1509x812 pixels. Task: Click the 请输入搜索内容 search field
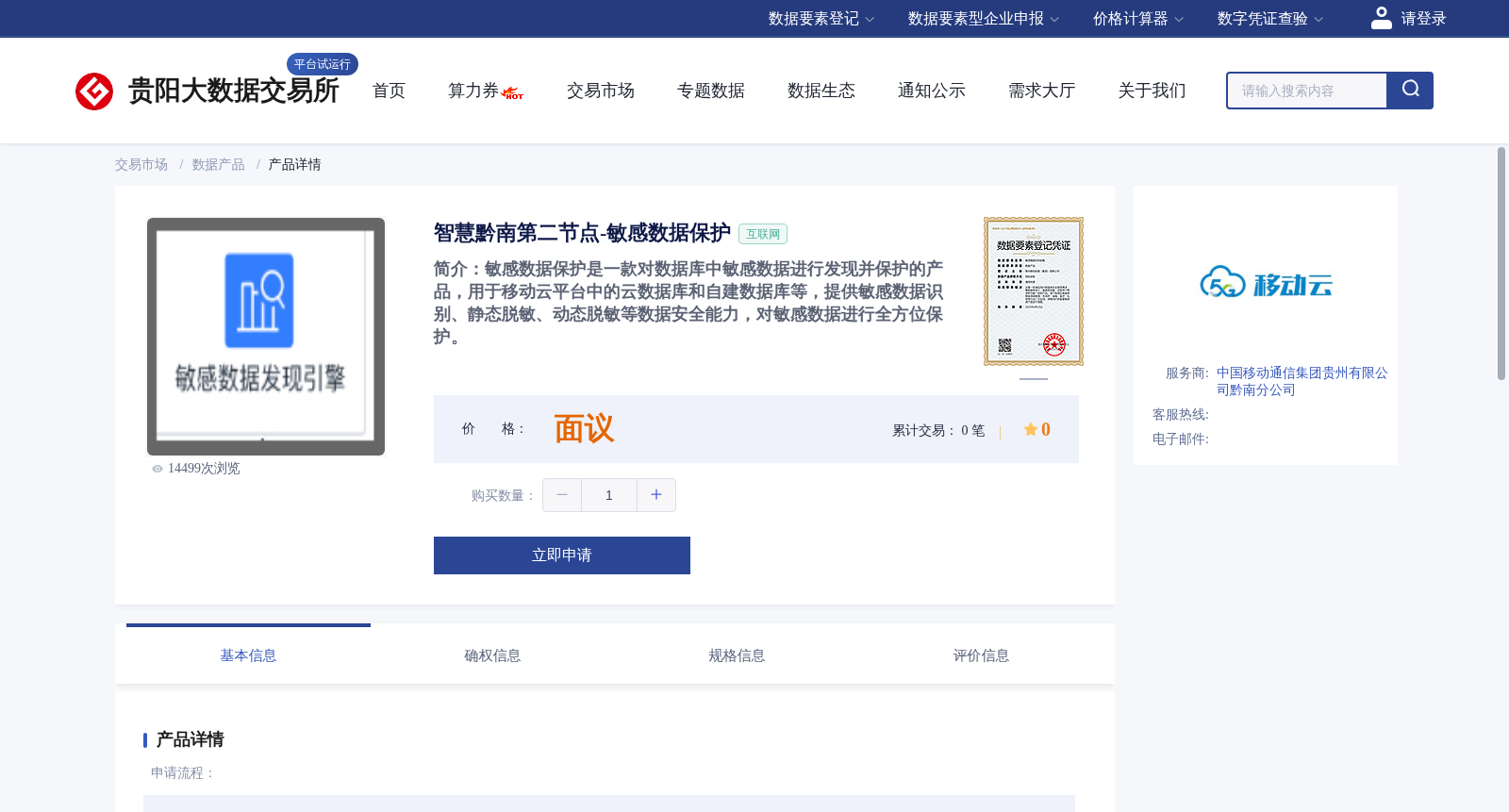click(x=1307, y=91)
